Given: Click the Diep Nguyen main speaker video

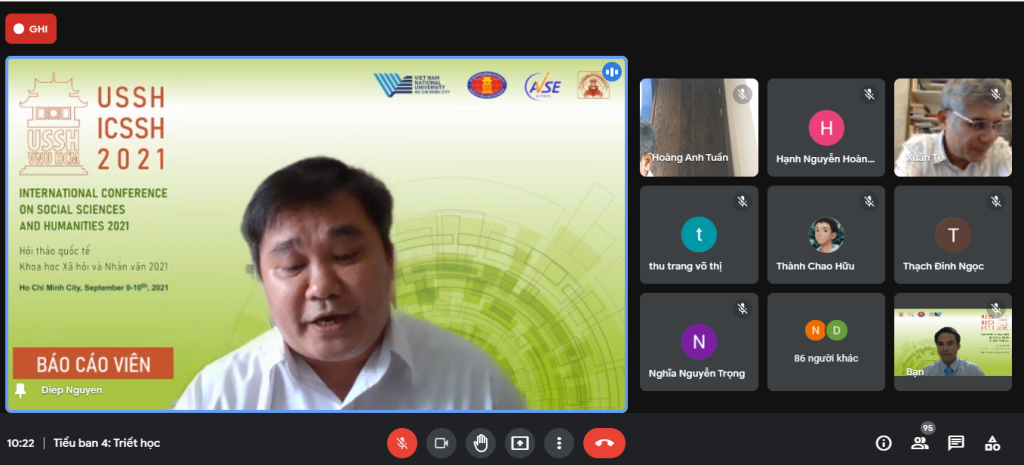Looking at the screenshot, I should point(317,234).
